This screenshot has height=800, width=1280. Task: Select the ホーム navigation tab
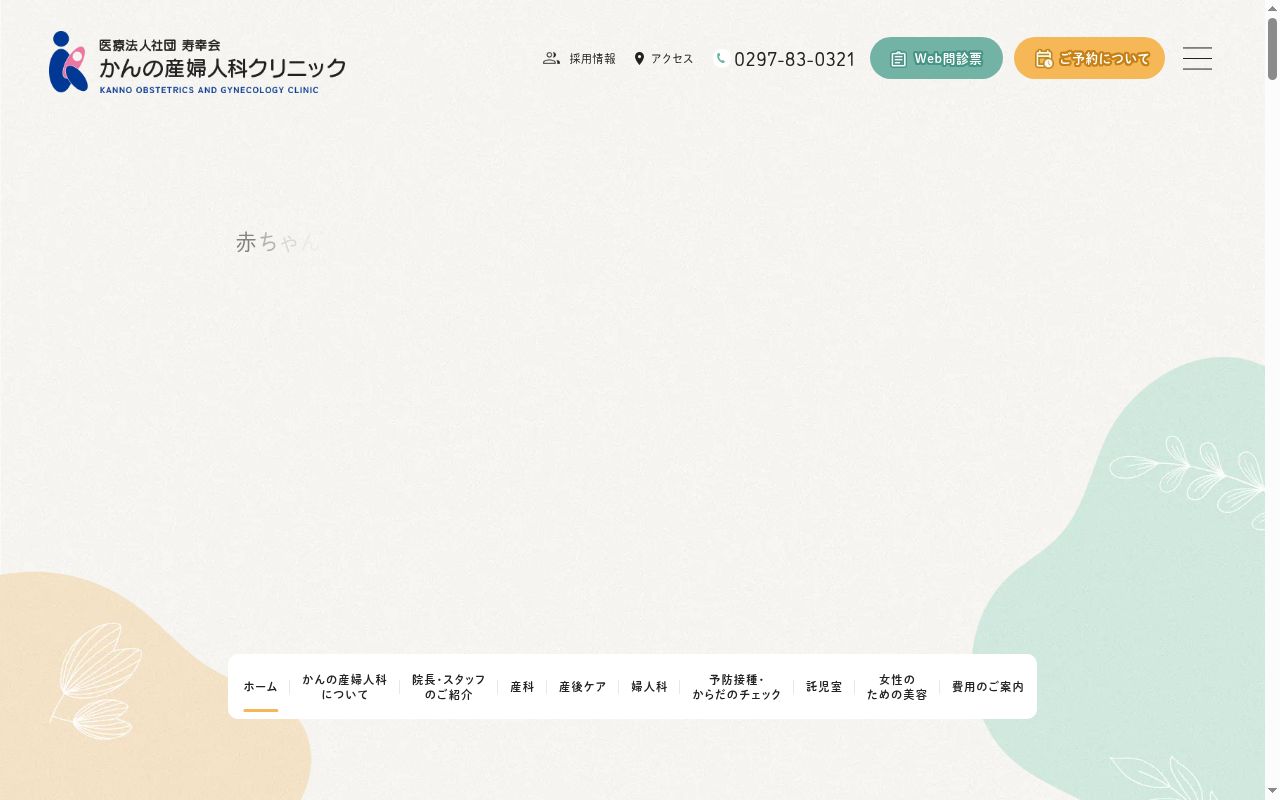pos(260,687)
